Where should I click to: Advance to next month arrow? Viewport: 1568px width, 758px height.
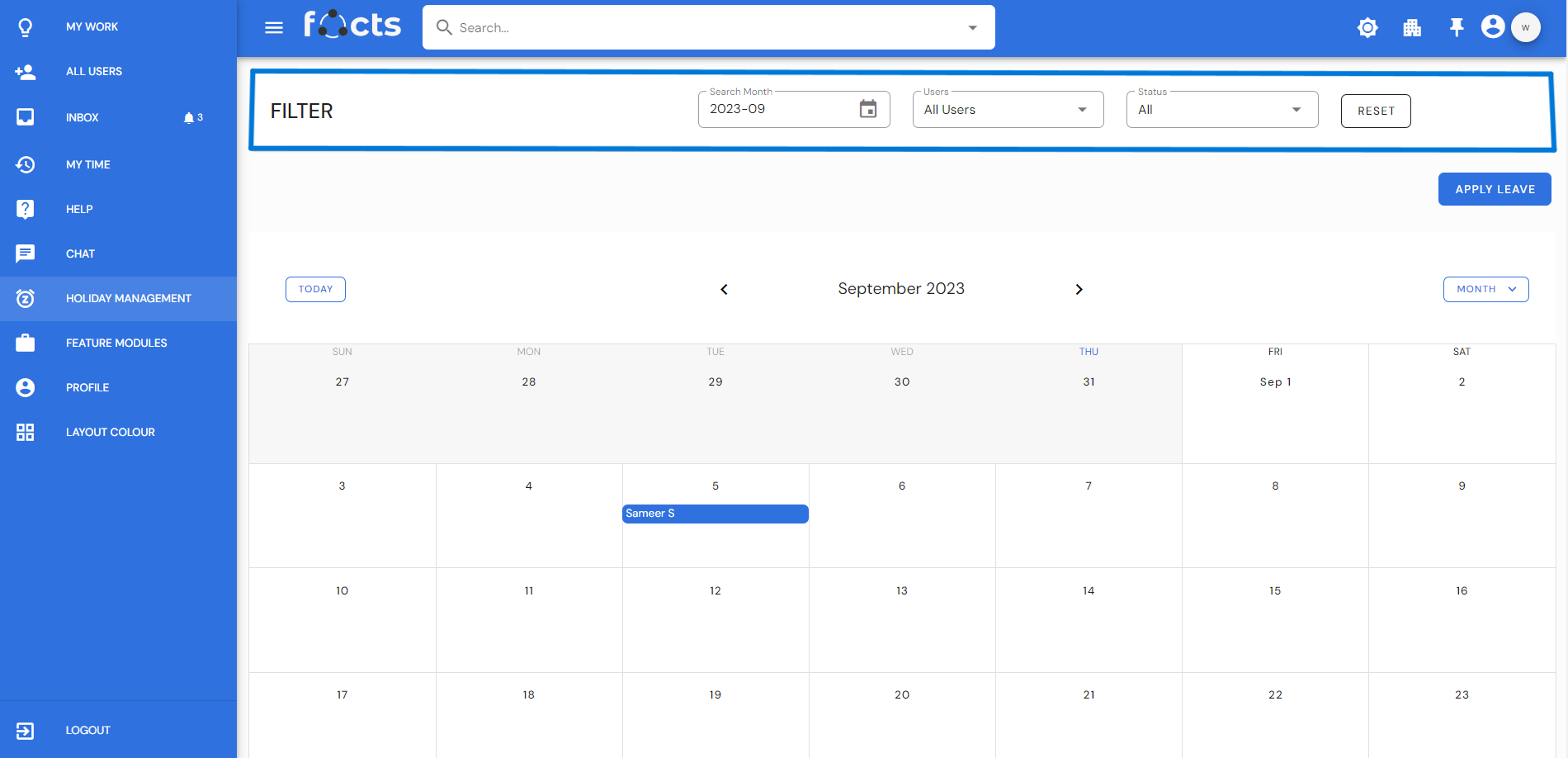(1079, 289)
